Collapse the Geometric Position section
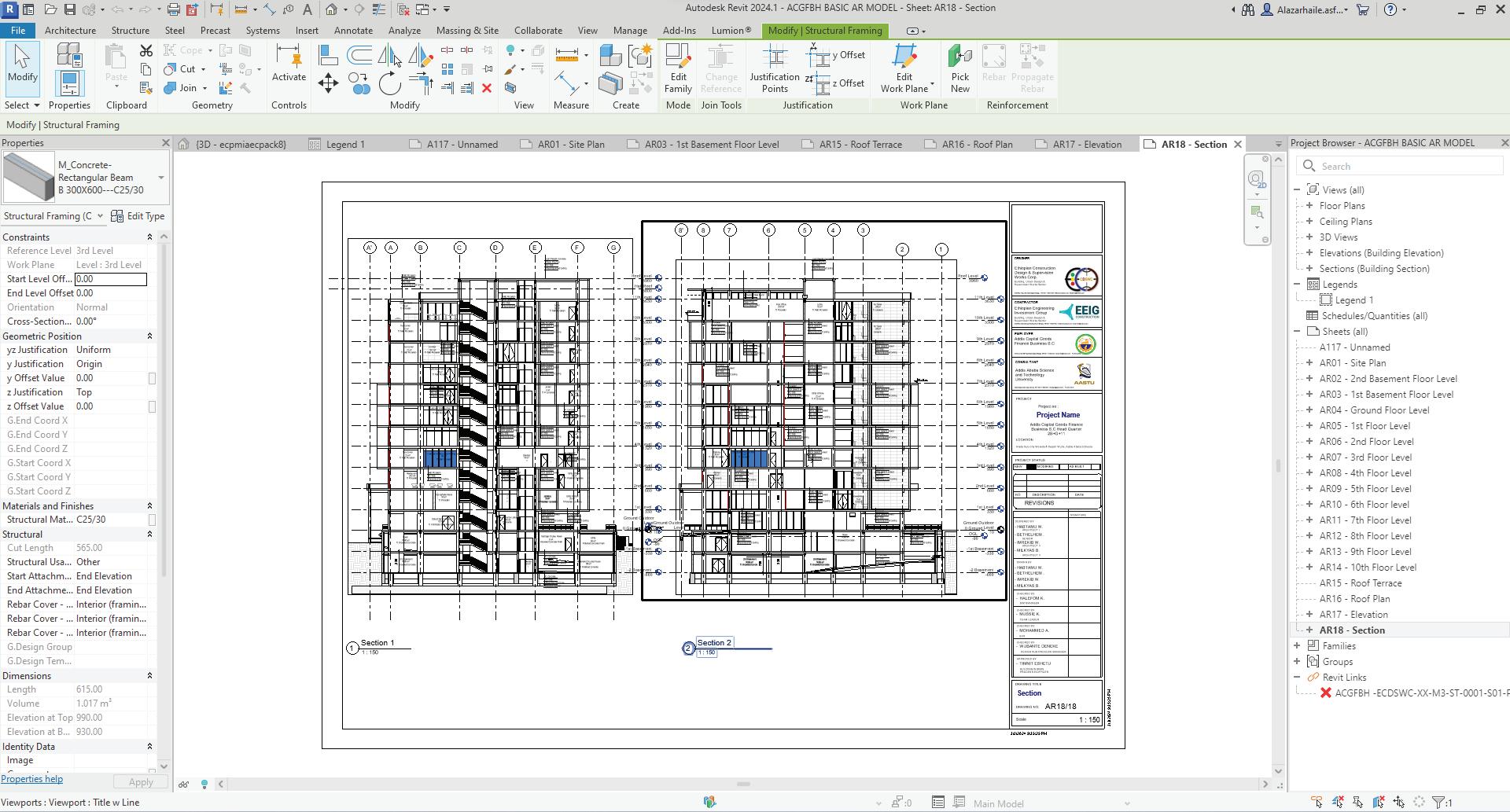The image size is (1510, 812). coord(149,336)
